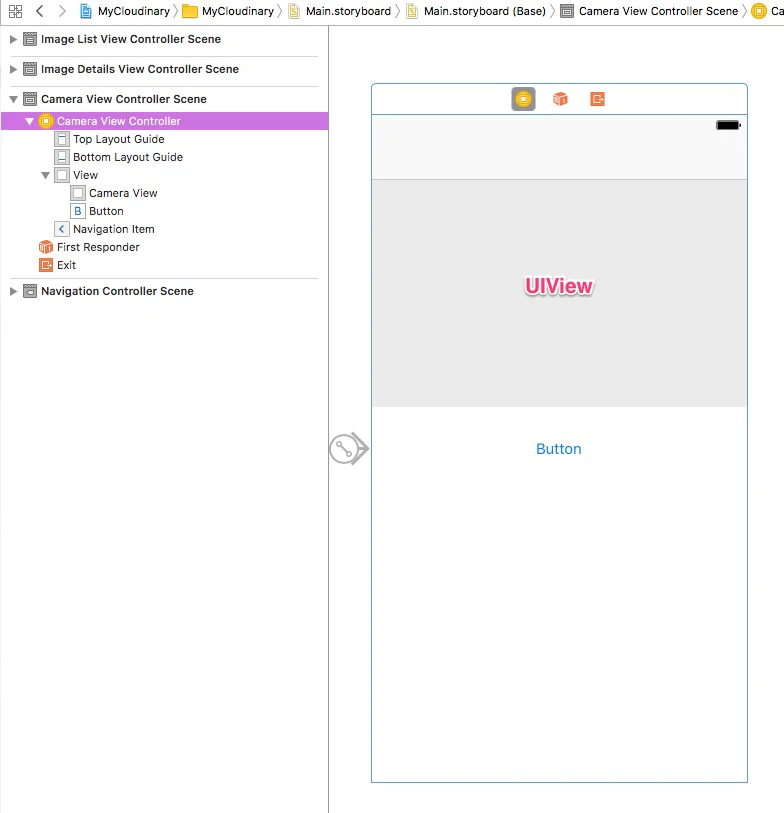
Task: Click the First Responder cube in scene dock
Action: tap(561, 99)
